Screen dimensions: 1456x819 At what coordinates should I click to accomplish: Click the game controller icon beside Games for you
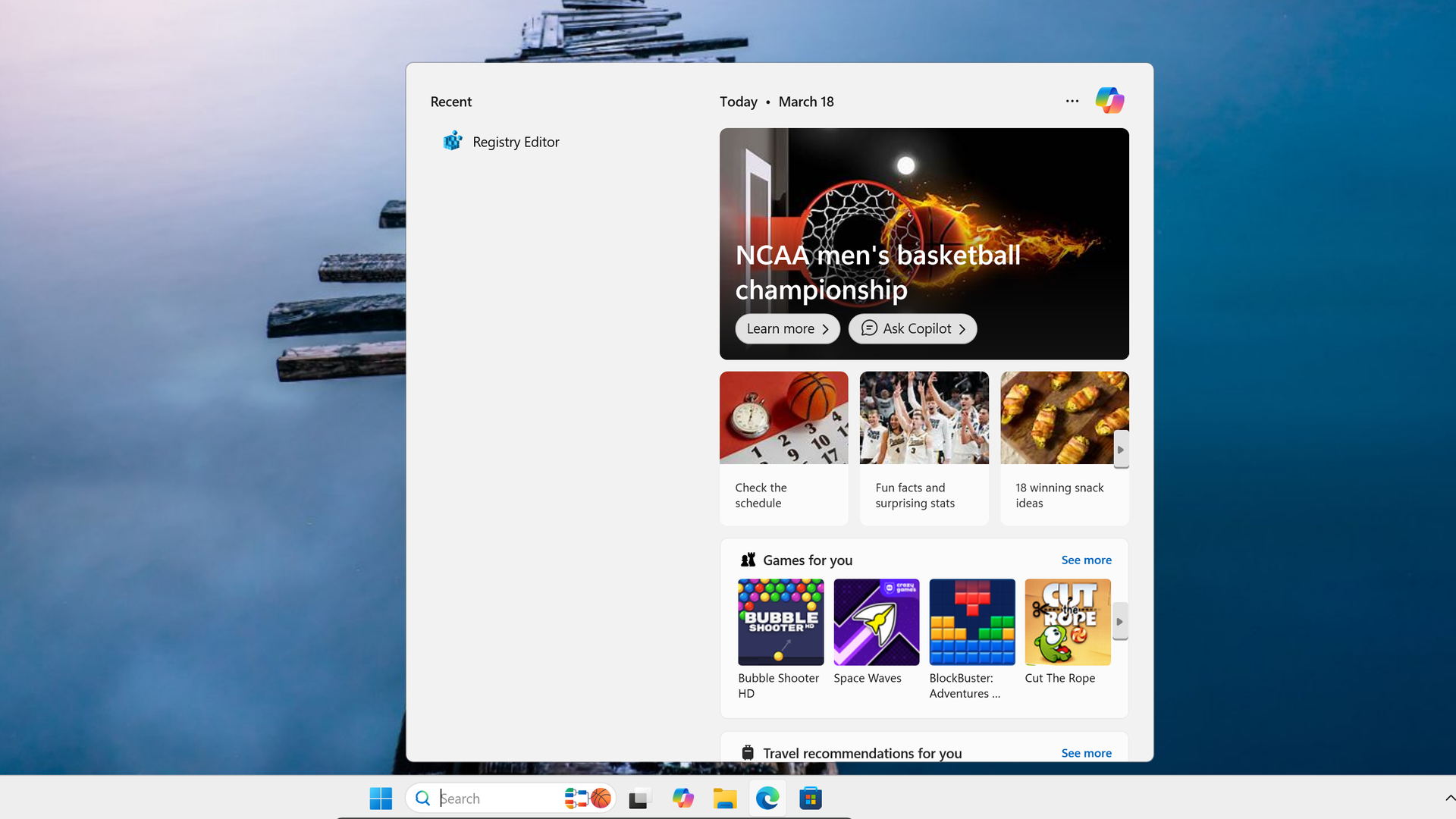748,559
